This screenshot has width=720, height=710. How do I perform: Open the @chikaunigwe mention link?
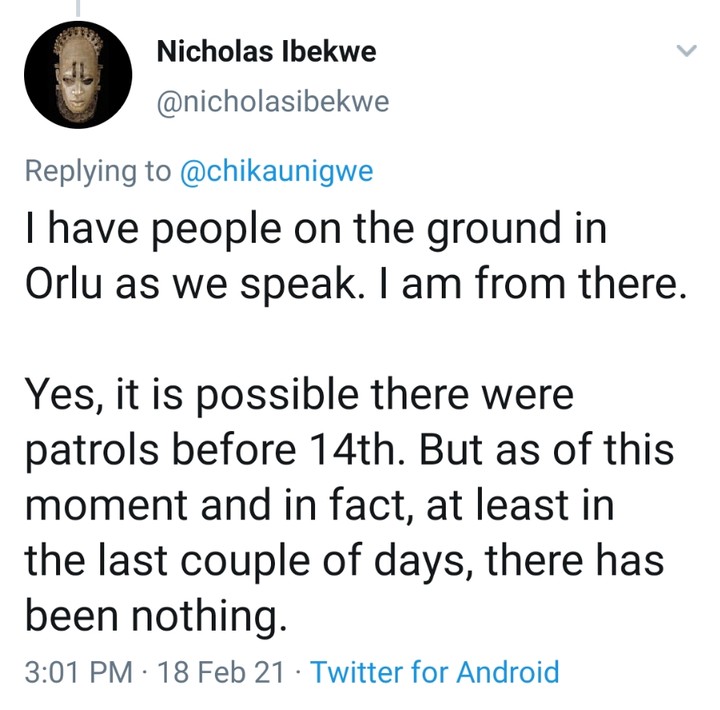pos(276,171)
